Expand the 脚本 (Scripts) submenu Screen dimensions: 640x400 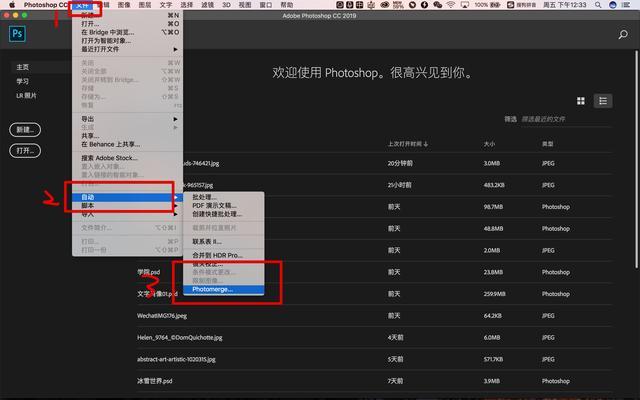127,205
